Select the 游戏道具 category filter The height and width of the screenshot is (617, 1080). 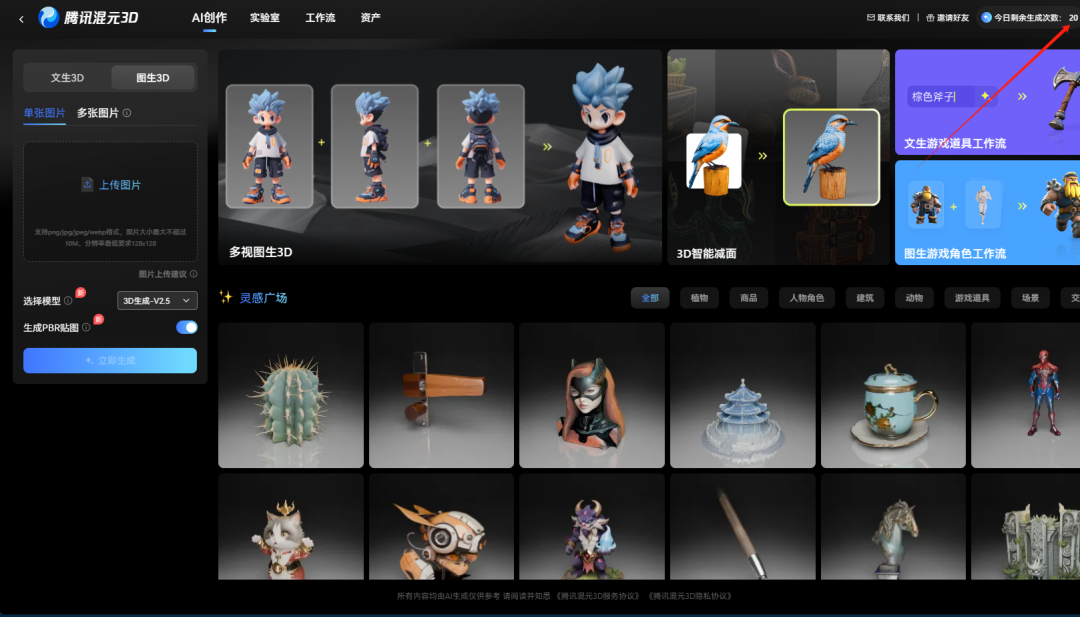point(971,297)
